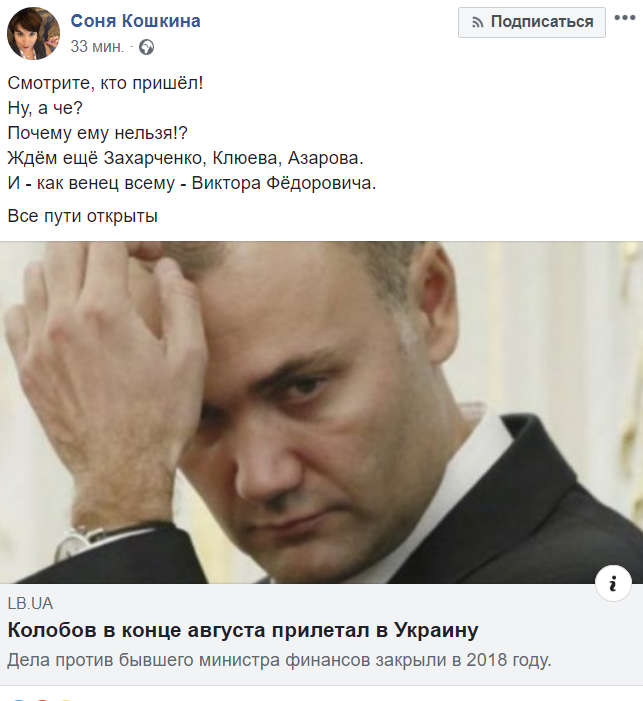643x701 pixels.
Task: Click the globe public-audience icon
Action: tap(147, 47)
